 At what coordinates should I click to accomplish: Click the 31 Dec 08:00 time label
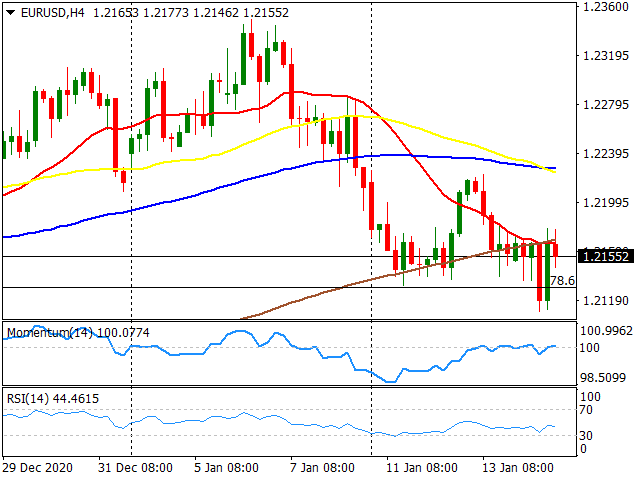pos(135,467)
